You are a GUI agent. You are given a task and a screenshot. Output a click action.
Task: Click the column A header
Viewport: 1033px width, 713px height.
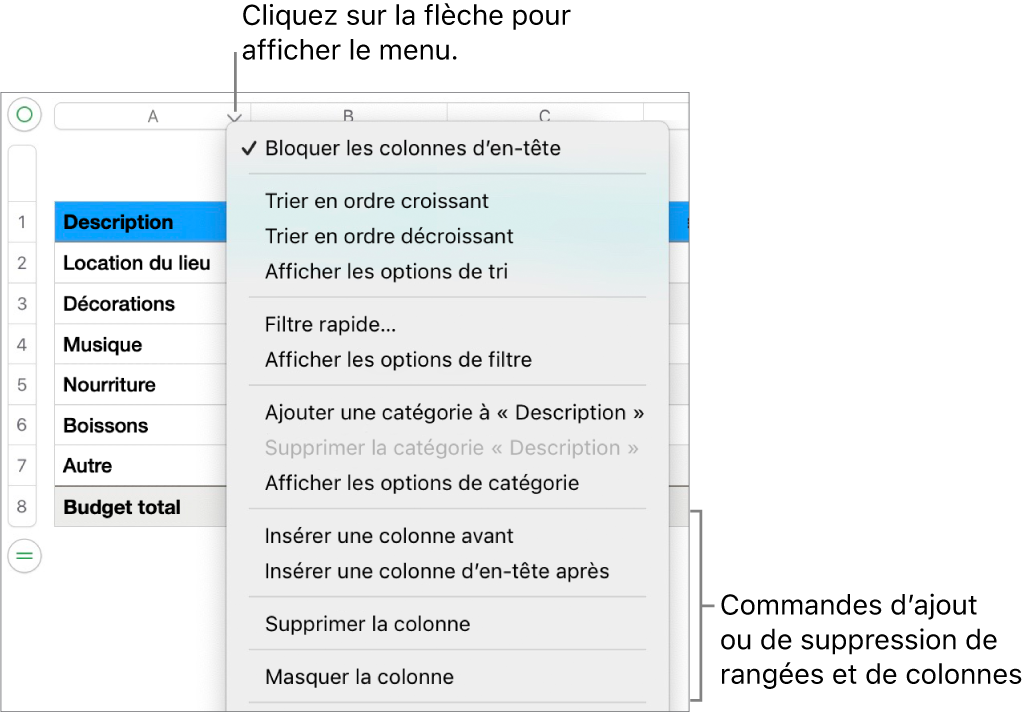tap(152, 117)
